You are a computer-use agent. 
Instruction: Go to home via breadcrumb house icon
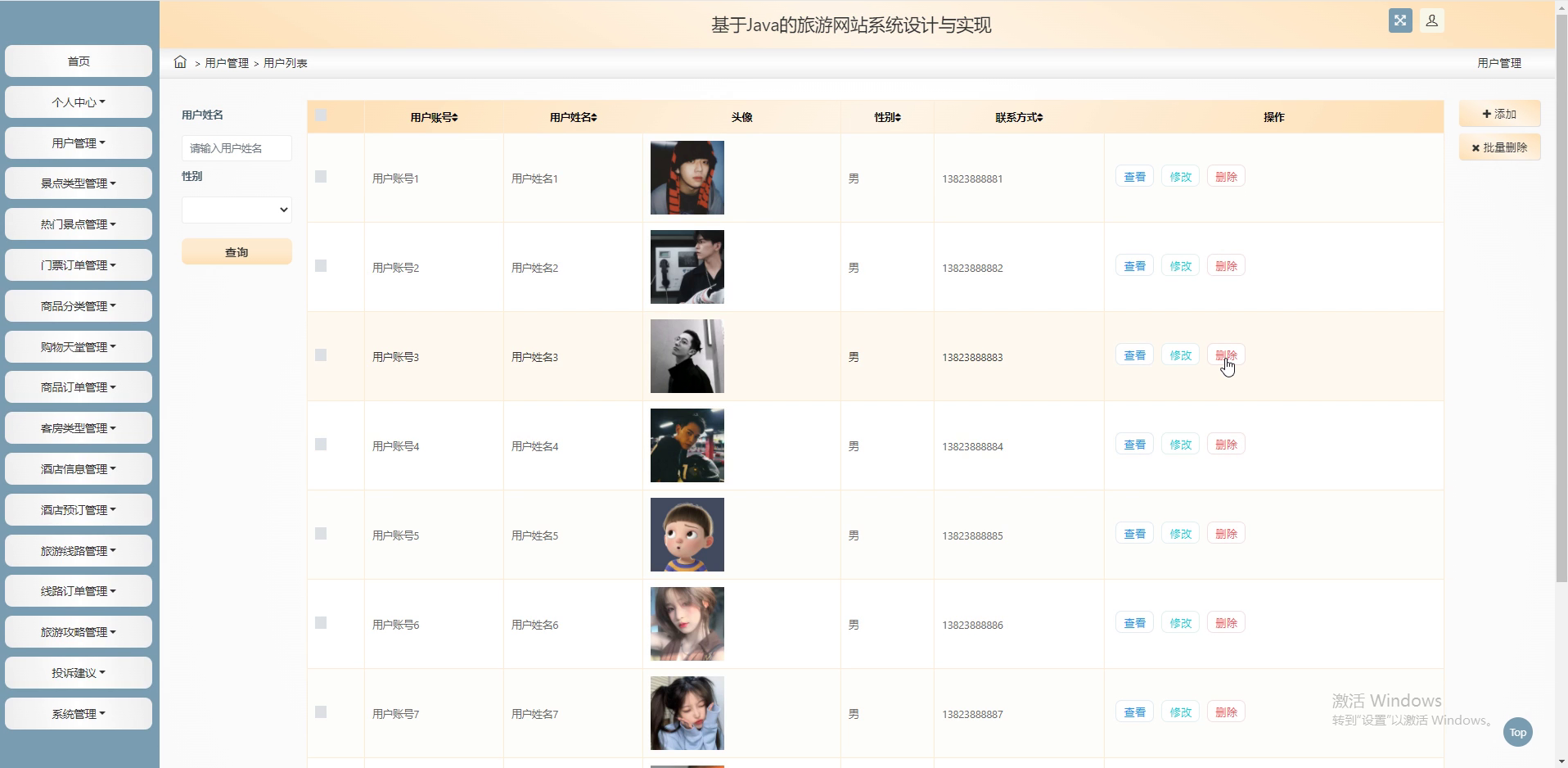point(180,62)
